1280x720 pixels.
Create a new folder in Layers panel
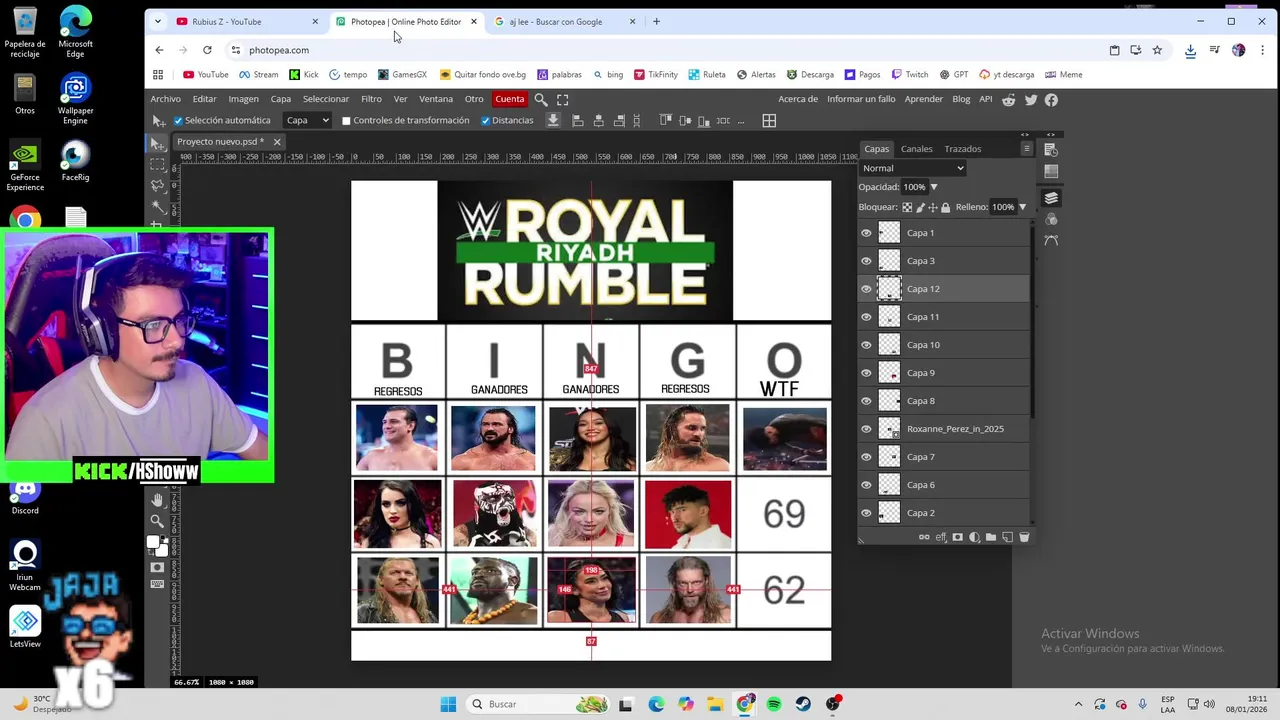tap(991, 537)
